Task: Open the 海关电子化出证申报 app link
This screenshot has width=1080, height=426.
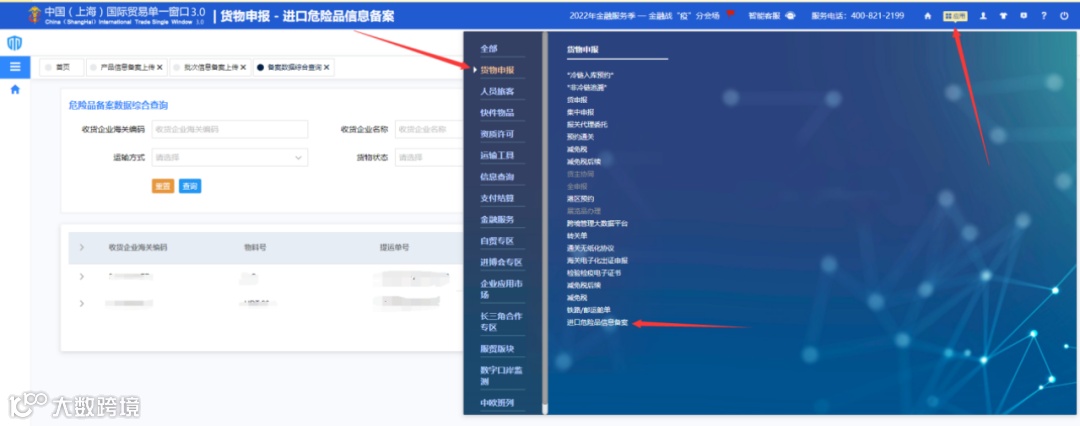Action: tap(597, 261)
